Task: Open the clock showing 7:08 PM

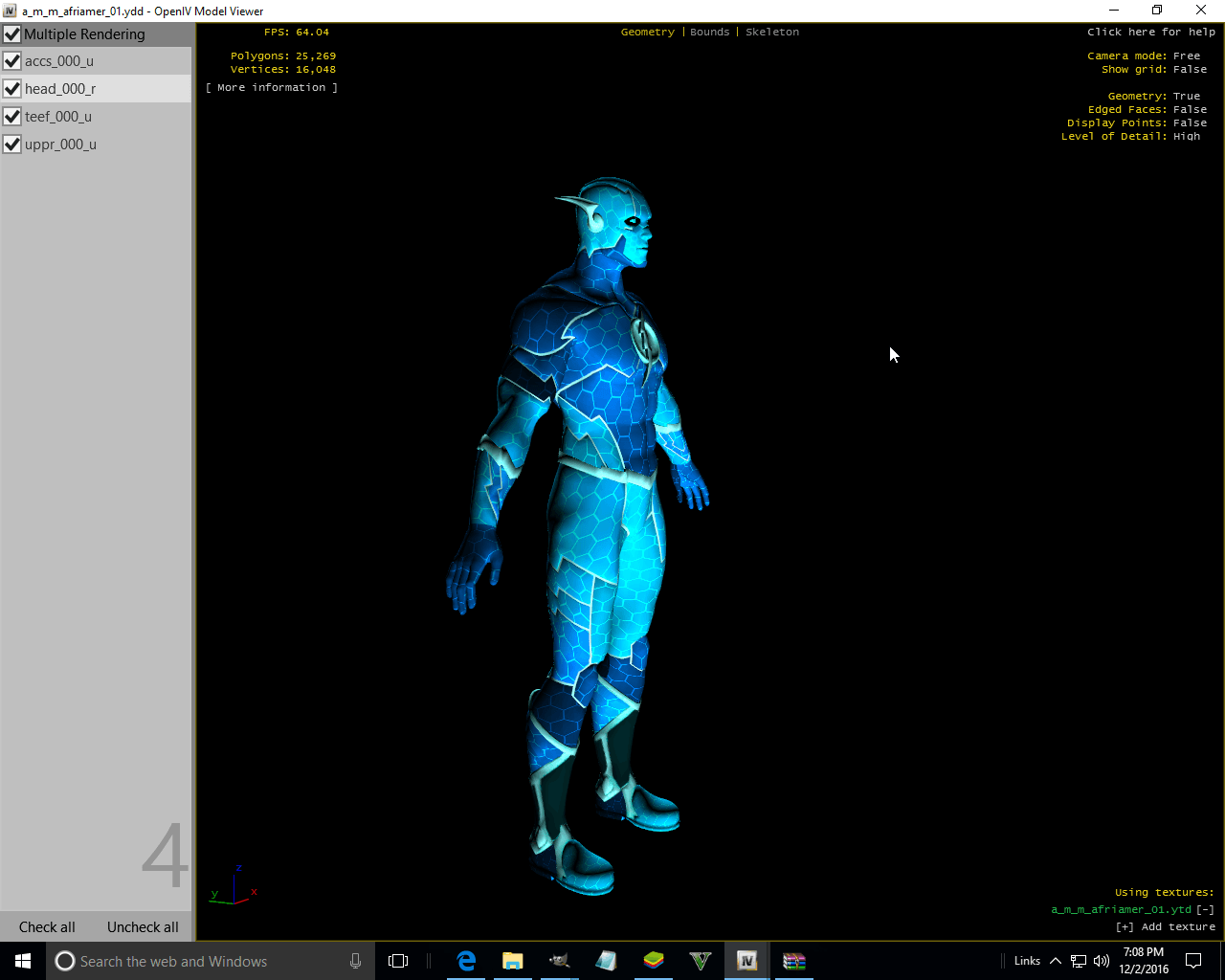Action: [1144, 961]
